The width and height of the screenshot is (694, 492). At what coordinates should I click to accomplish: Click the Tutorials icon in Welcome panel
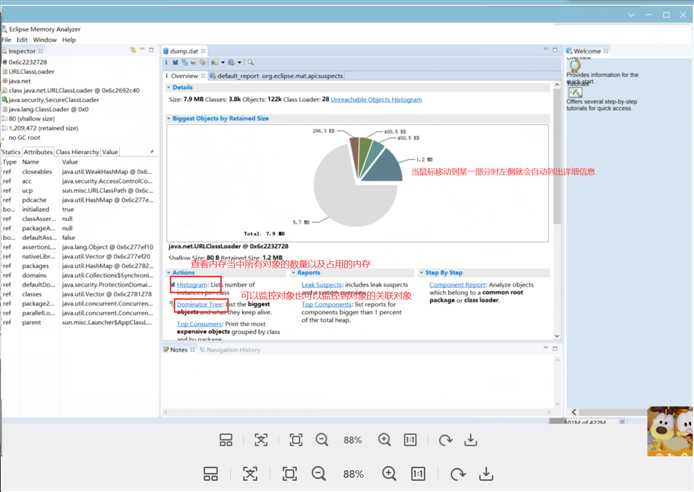pos(575,92)
